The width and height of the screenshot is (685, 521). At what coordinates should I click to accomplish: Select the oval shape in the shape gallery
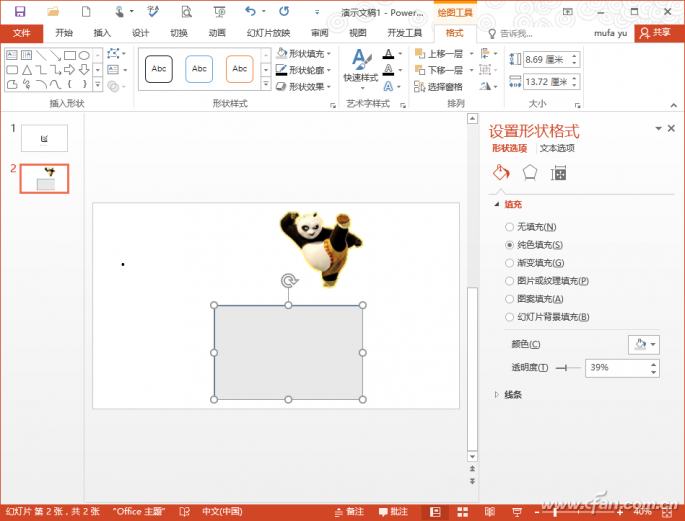click(84, 55)
